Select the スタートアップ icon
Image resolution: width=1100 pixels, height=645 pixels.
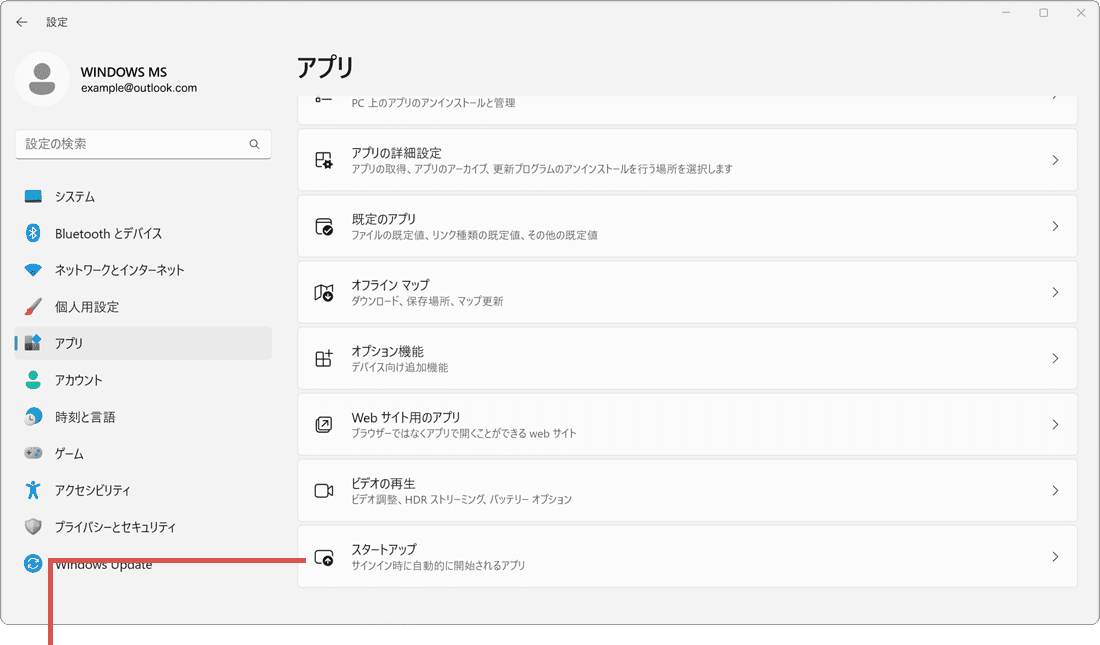pyautogui.click(x=324, y=555)
